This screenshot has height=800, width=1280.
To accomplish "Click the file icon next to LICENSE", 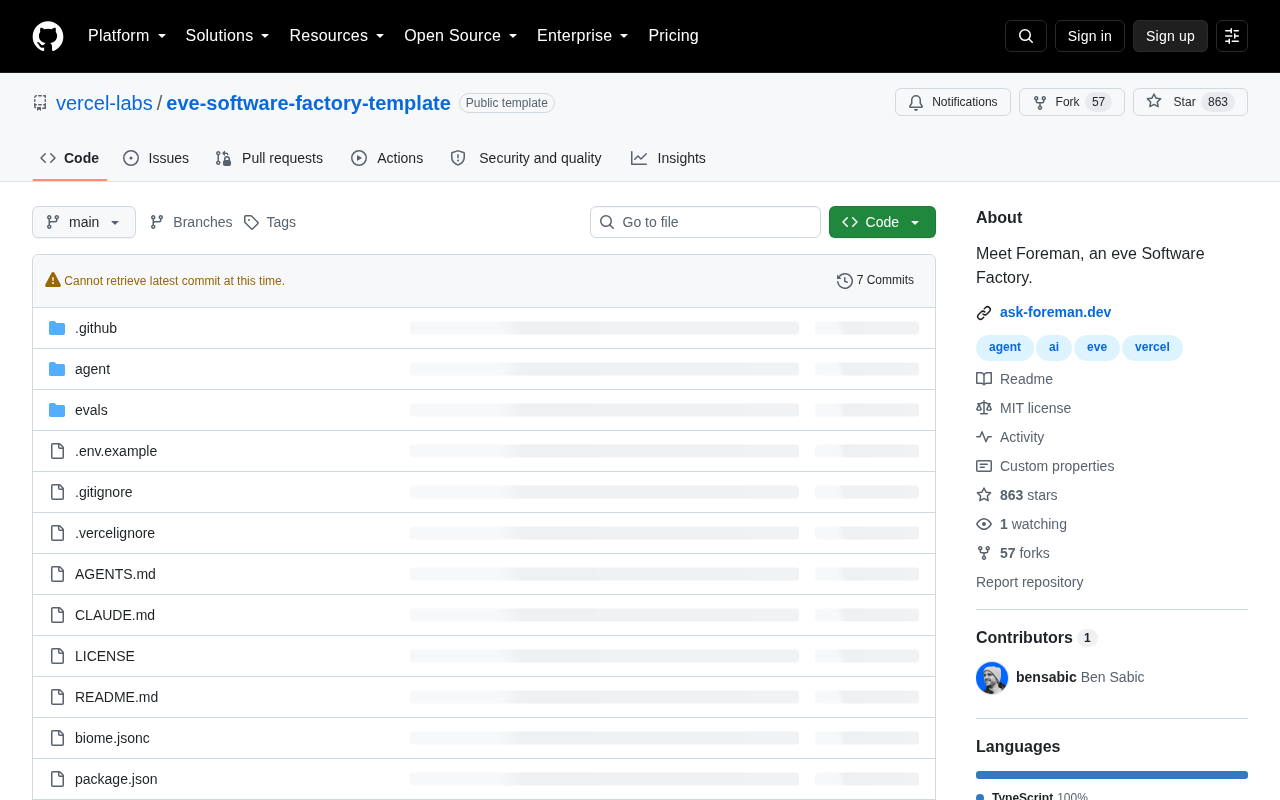I will (57, 656).
